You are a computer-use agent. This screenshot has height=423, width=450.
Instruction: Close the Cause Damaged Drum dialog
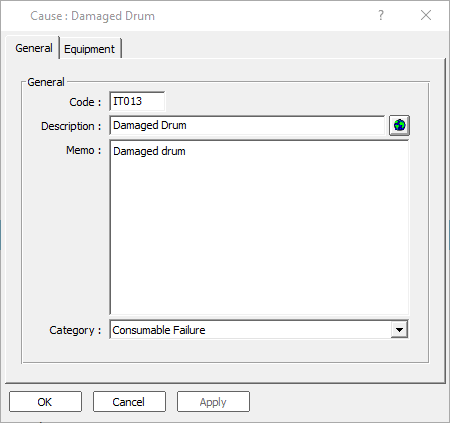(426, 15)
